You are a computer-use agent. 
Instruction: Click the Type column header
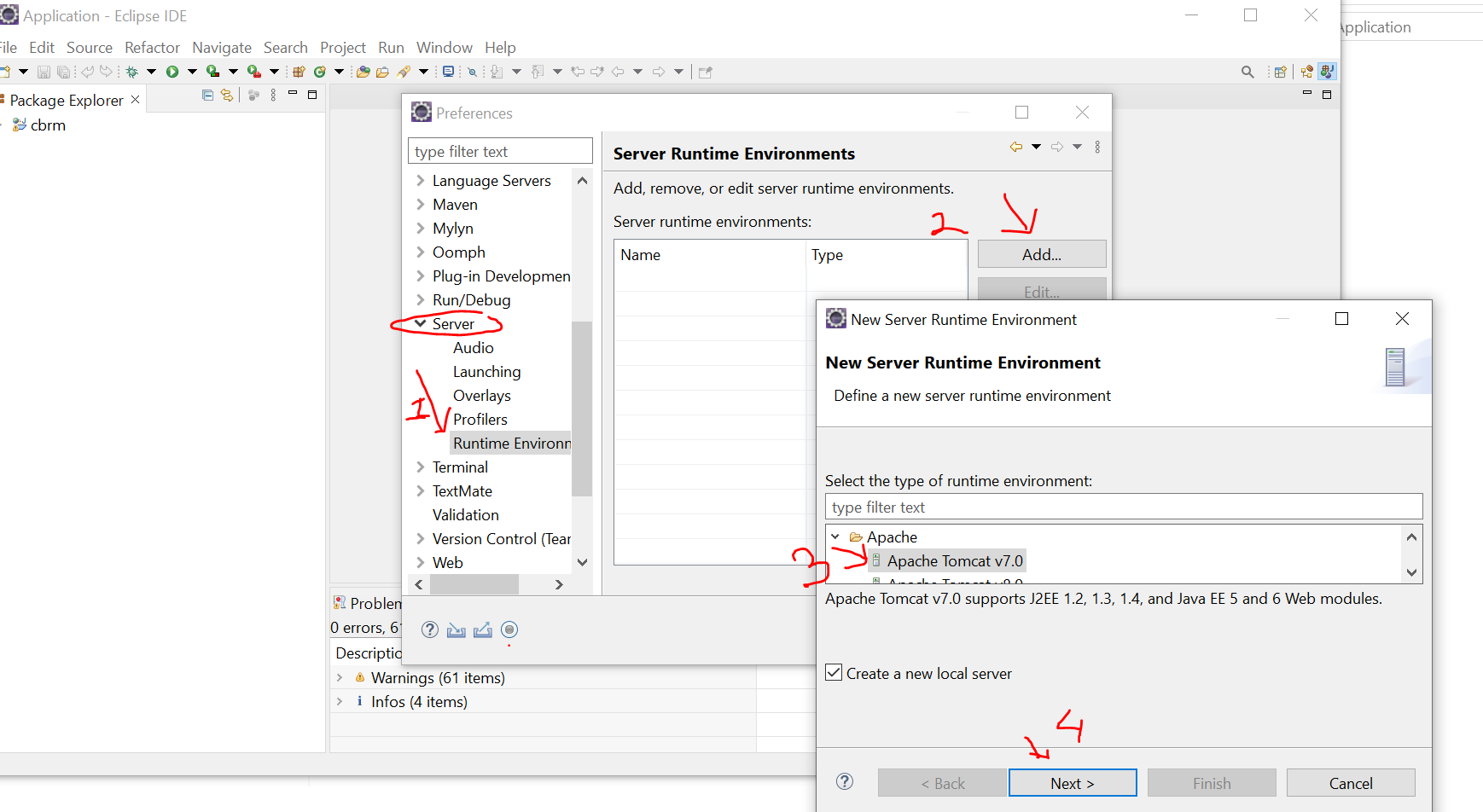point(886,255)
